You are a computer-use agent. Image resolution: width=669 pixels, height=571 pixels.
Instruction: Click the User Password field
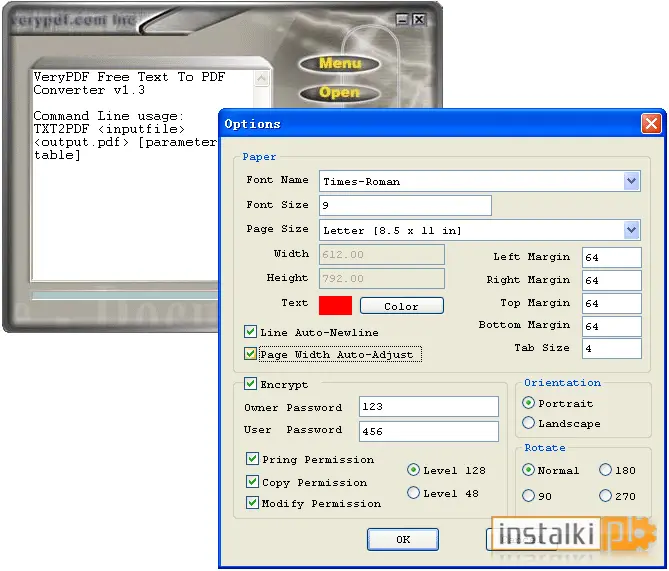pyautogui.click(x=429, y=431)
